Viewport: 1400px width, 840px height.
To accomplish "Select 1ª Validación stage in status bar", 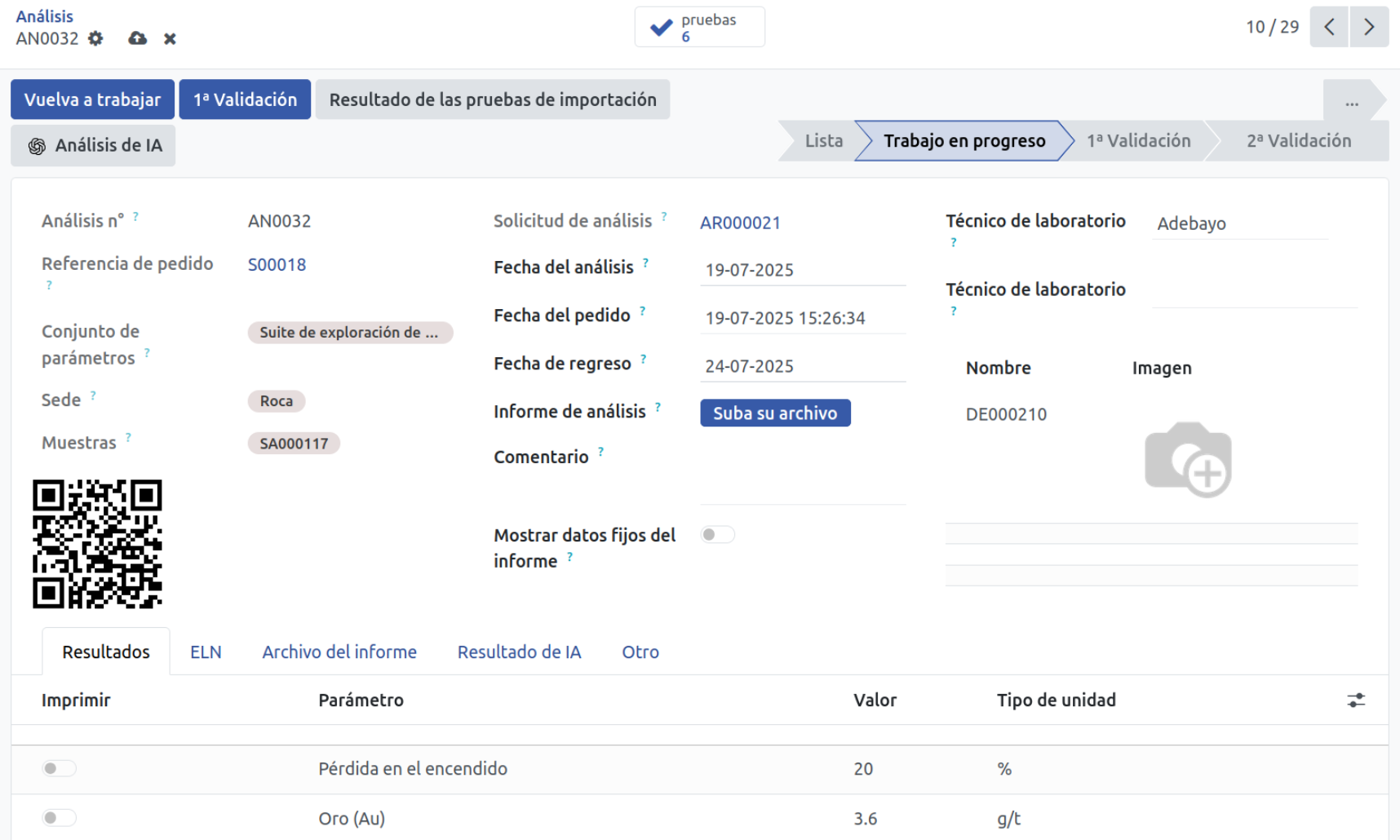I will pos(1138,140).
